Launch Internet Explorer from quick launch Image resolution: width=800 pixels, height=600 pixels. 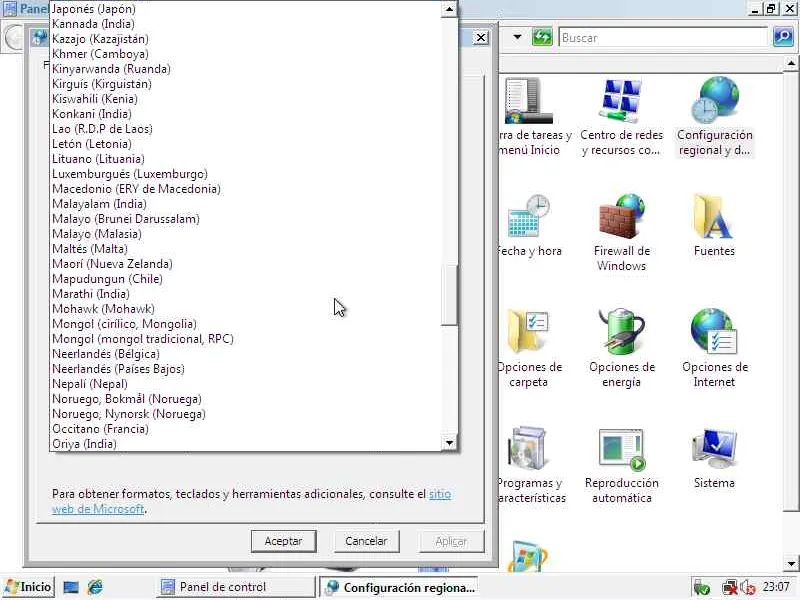pos(95,587)
